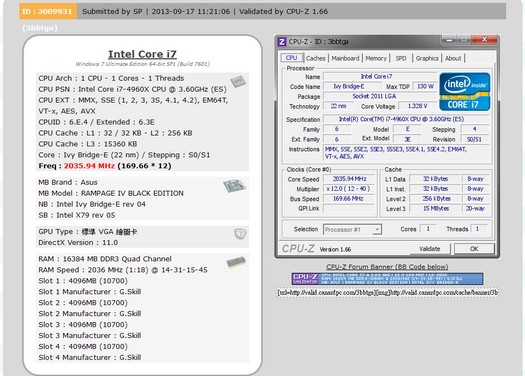Open the SPD tab
Screen dimensions: 525x376
click(x=401, y=58)
